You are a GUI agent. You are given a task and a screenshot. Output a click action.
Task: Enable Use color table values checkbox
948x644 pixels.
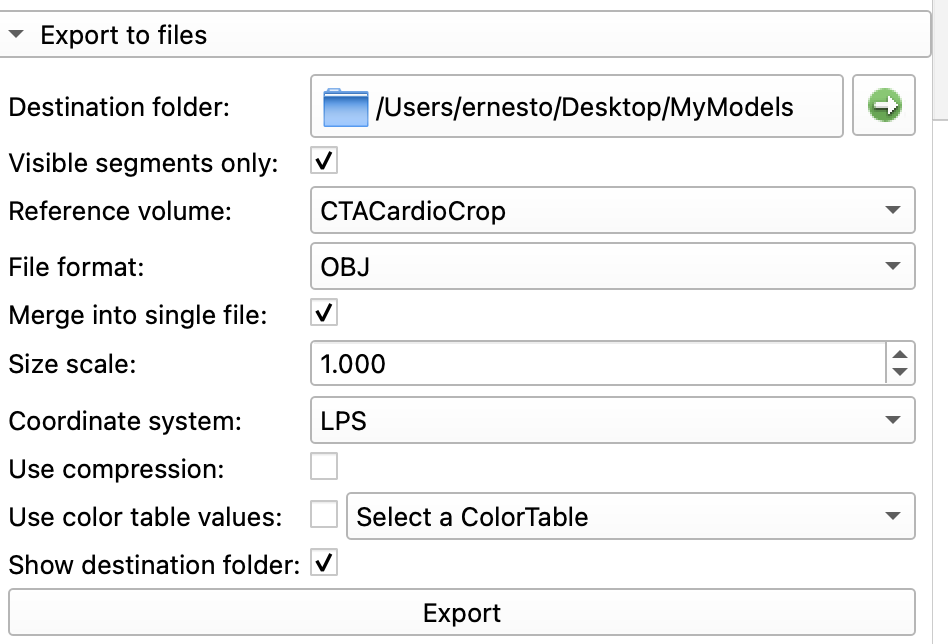coord(324,515)
